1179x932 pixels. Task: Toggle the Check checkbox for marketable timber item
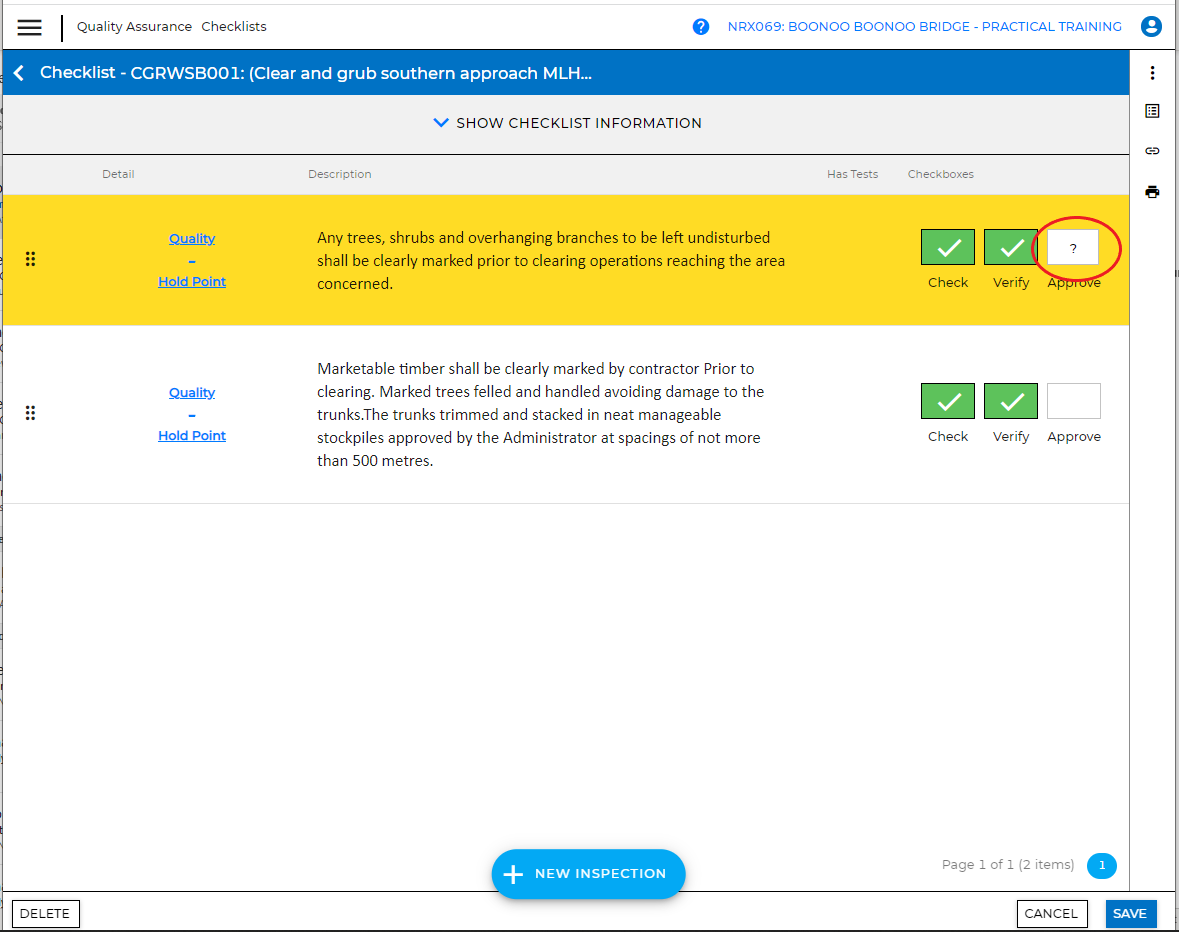click(947, 401)
